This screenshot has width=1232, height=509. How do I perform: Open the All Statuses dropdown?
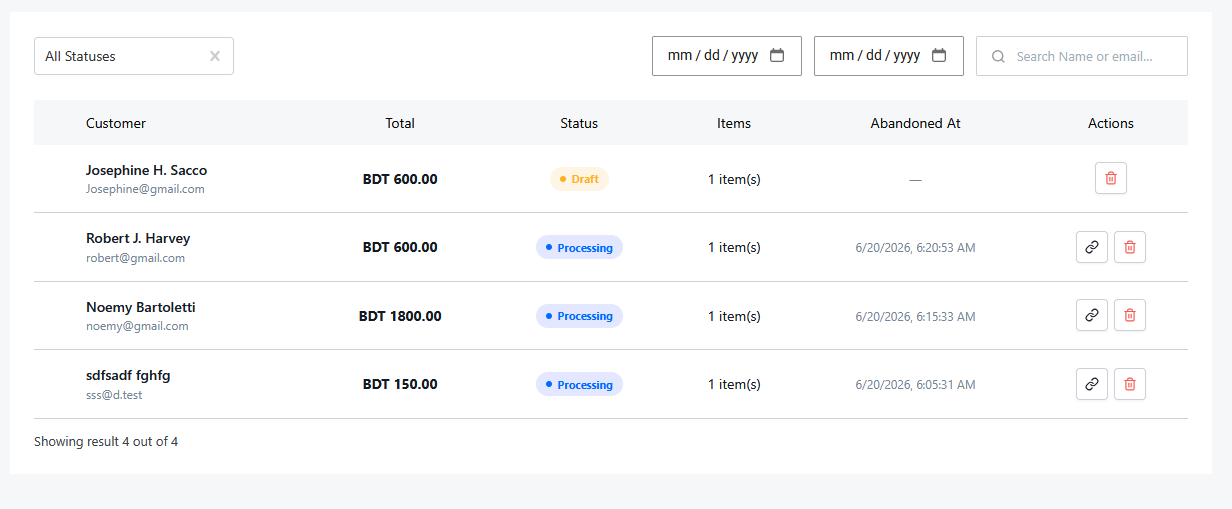(134, 56)
